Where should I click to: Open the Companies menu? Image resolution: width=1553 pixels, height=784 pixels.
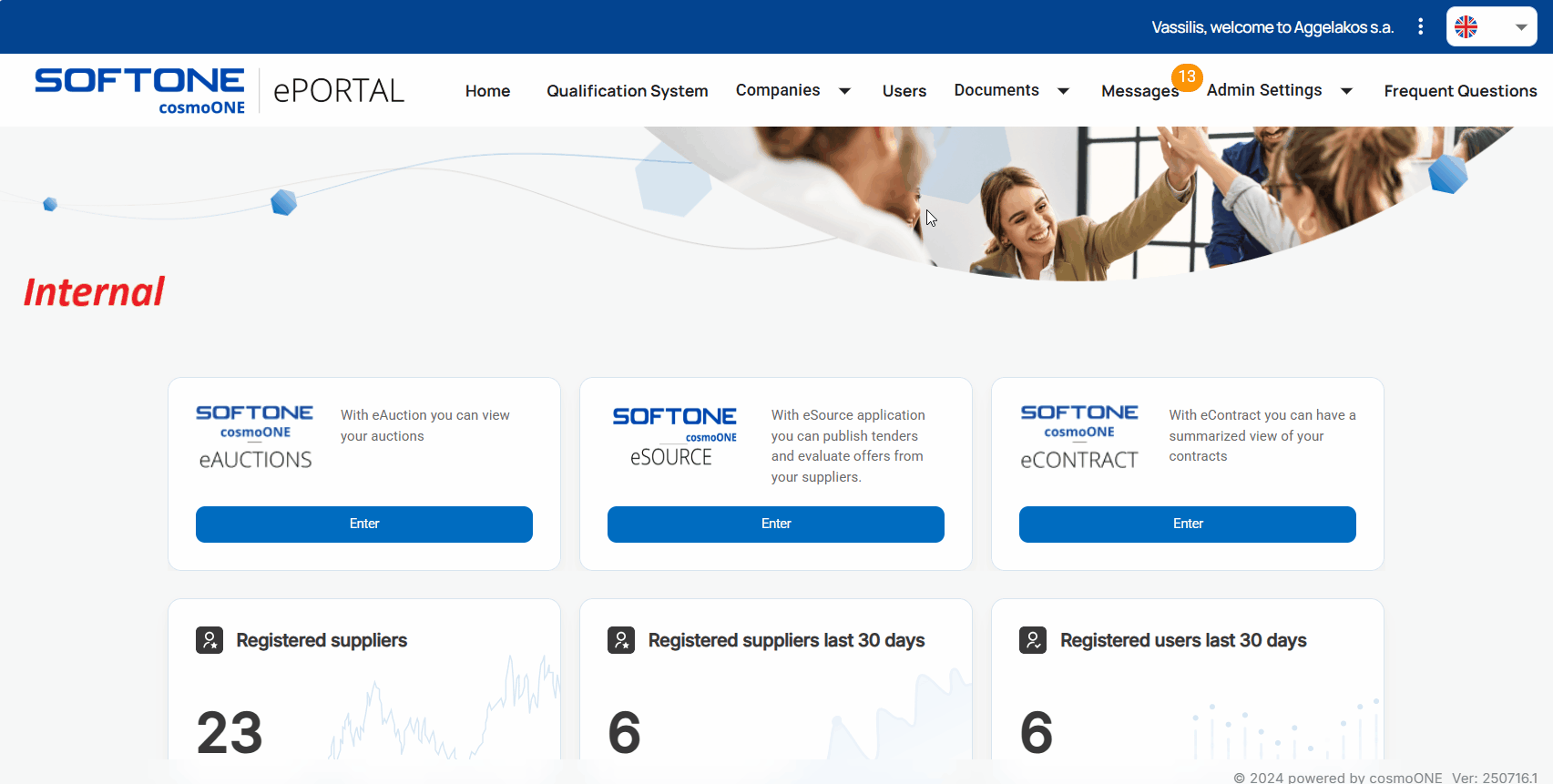(x=778, y=90)
